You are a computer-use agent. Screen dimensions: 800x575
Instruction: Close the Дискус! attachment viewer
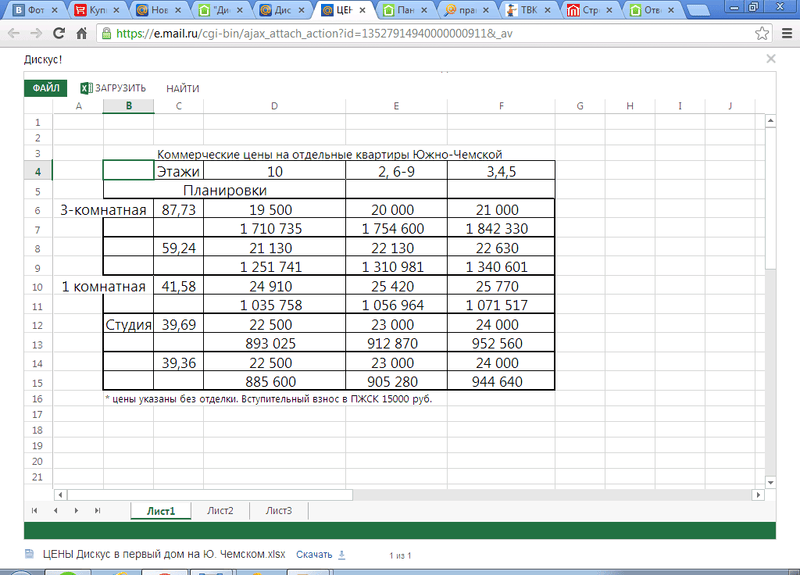(x=771, y=59)
